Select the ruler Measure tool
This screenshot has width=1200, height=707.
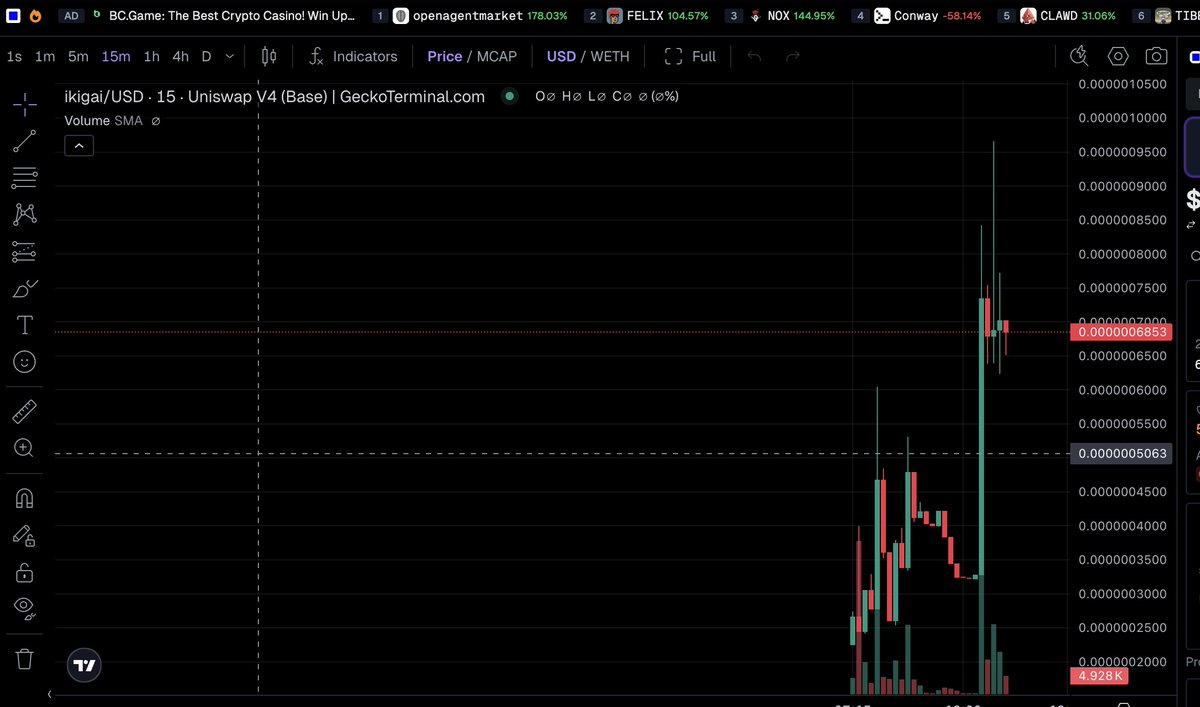tap(25, 411)
